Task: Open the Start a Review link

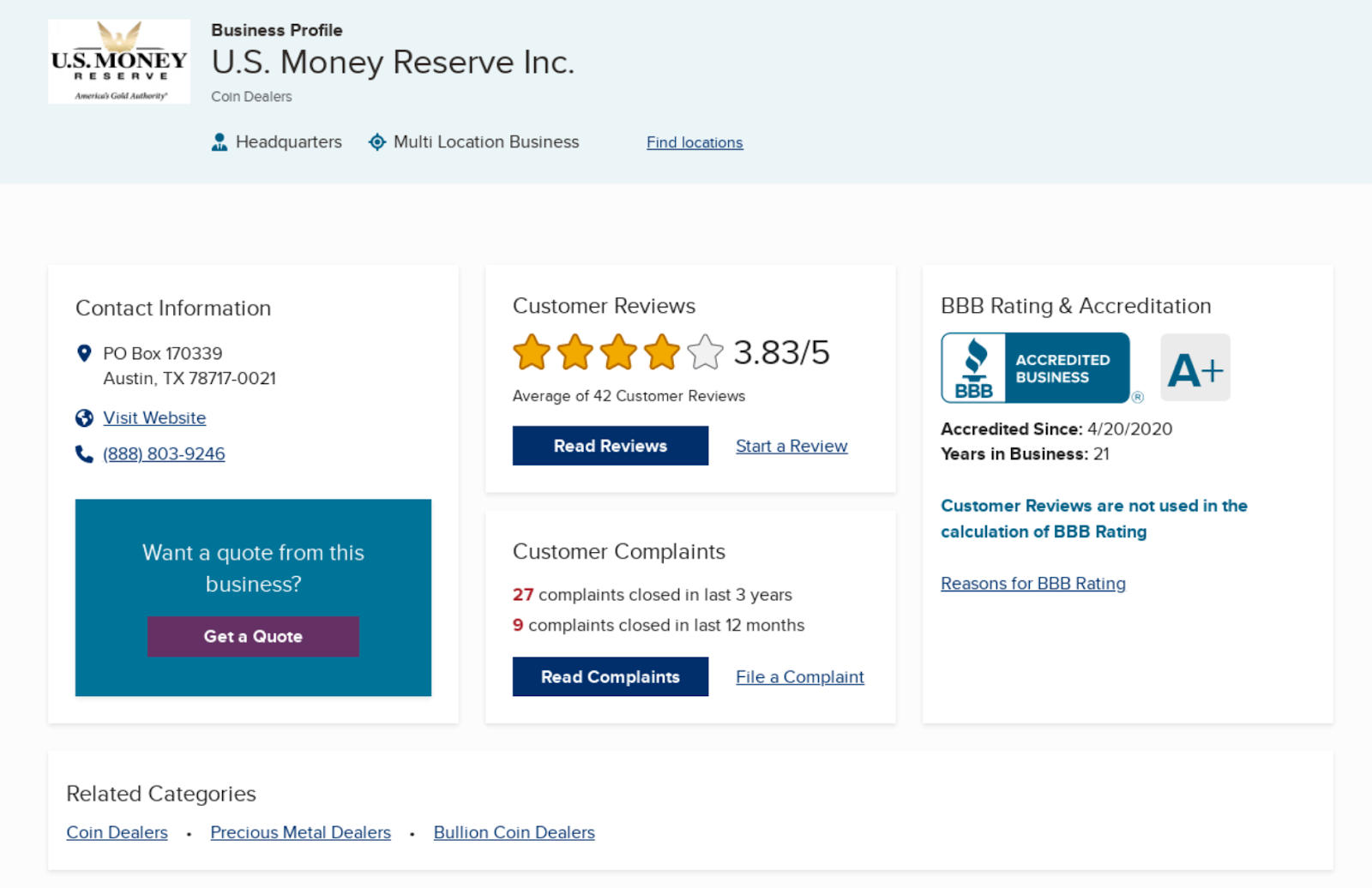Action: (791, 447)
